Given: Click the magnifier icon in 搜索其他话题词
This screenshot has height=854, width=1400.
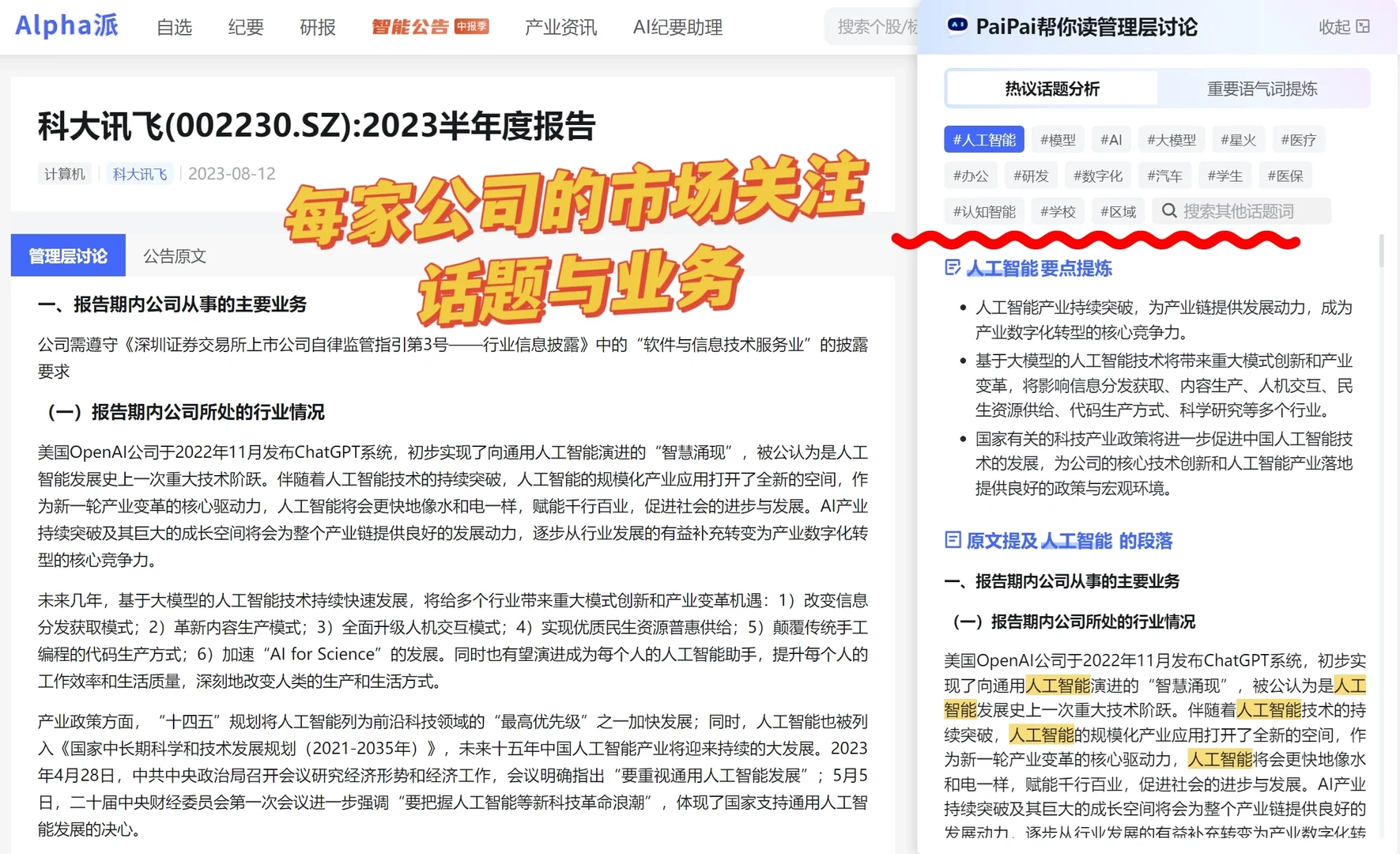Looking at the screenshot, I should pyautogui.click(x=1171, y=210).
